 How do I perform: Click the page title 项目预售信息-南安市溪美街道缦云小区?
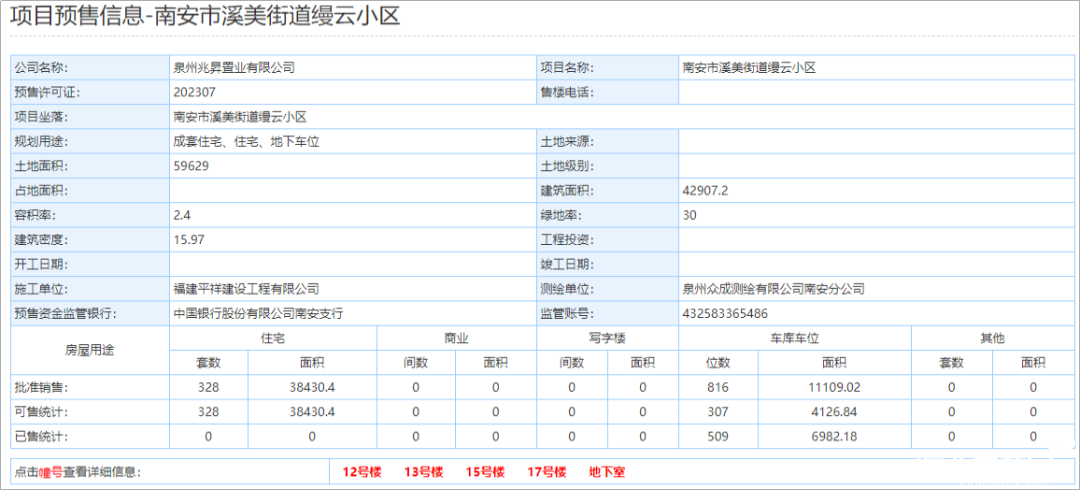205,17
